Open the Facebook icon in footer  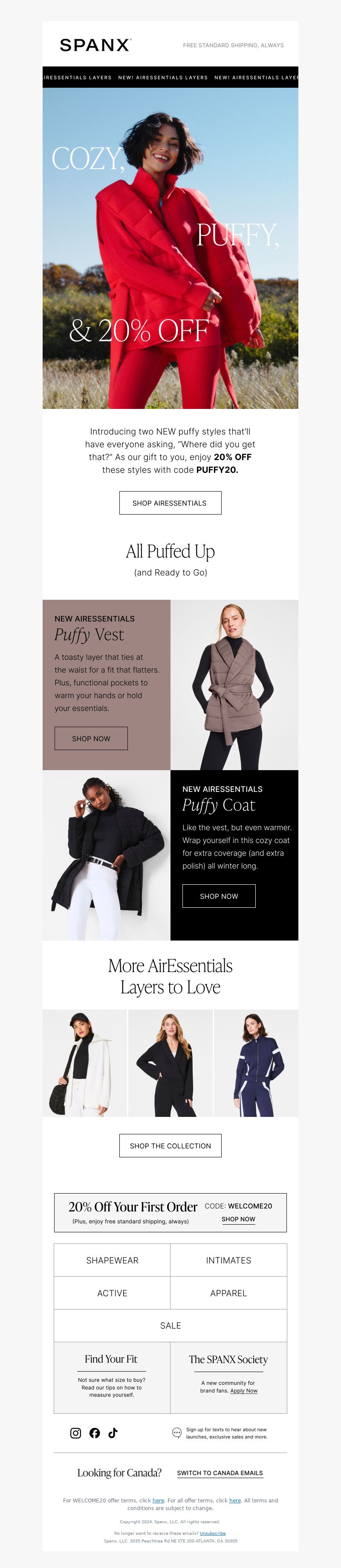tap(94, 1433)
